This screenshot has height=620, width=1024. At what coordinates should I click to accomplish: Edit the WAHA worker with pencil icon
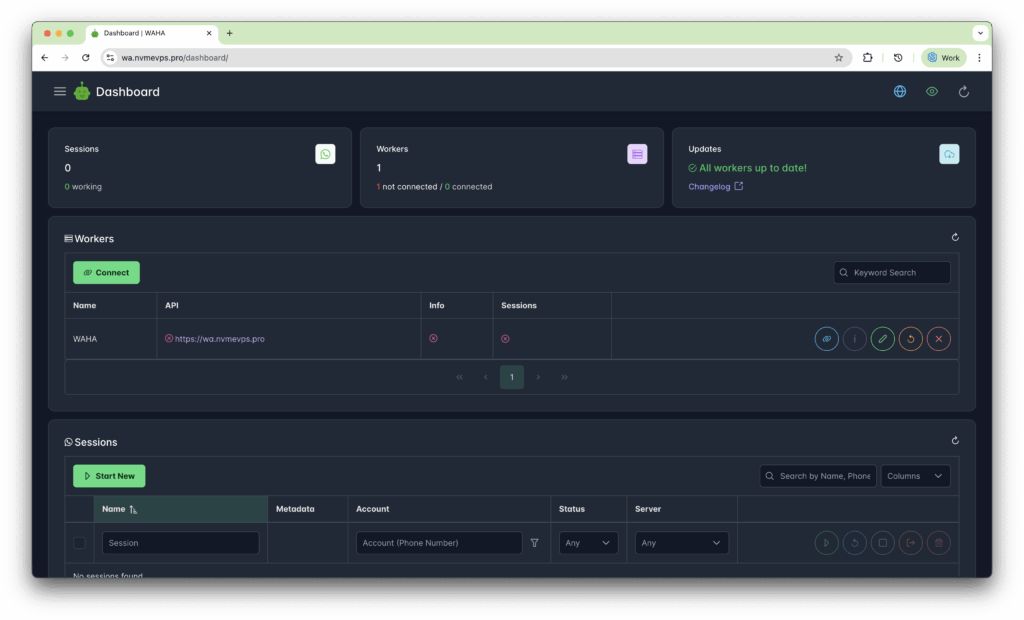click(882, 339)
